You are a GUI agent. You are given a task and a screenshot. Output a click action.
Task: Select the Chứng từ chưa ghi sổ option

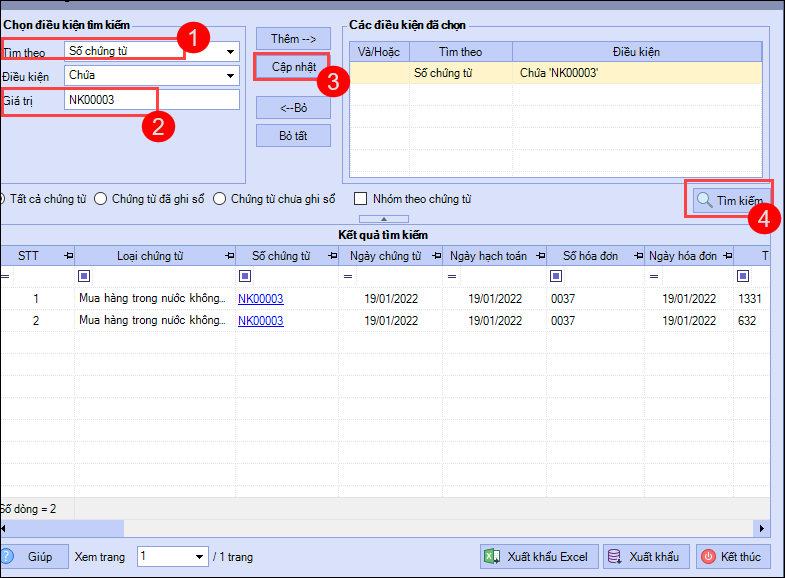click(x=220, y=199)
